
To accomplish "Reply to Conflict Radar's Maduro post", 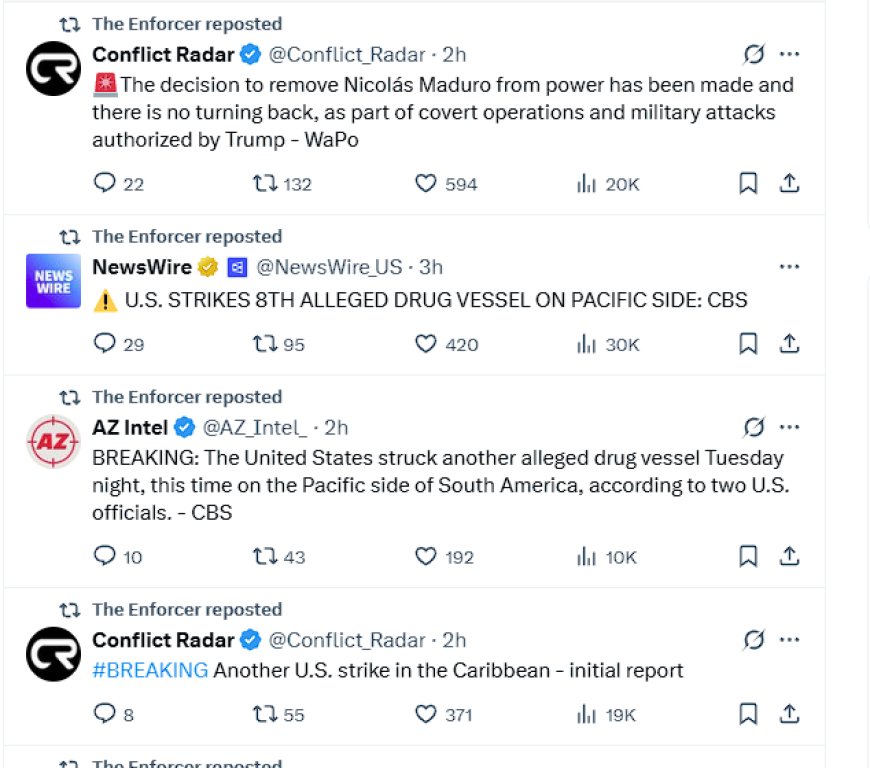I will tap(104, 183).
